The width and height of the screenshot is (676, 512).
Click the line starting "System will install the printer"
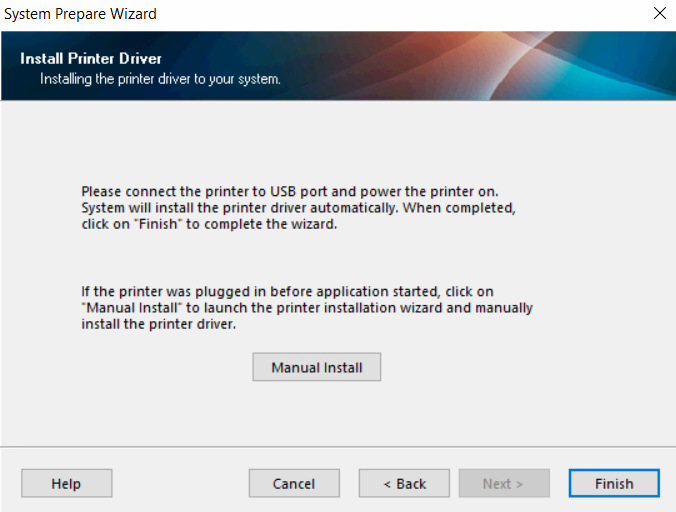(x=297, y=207)
